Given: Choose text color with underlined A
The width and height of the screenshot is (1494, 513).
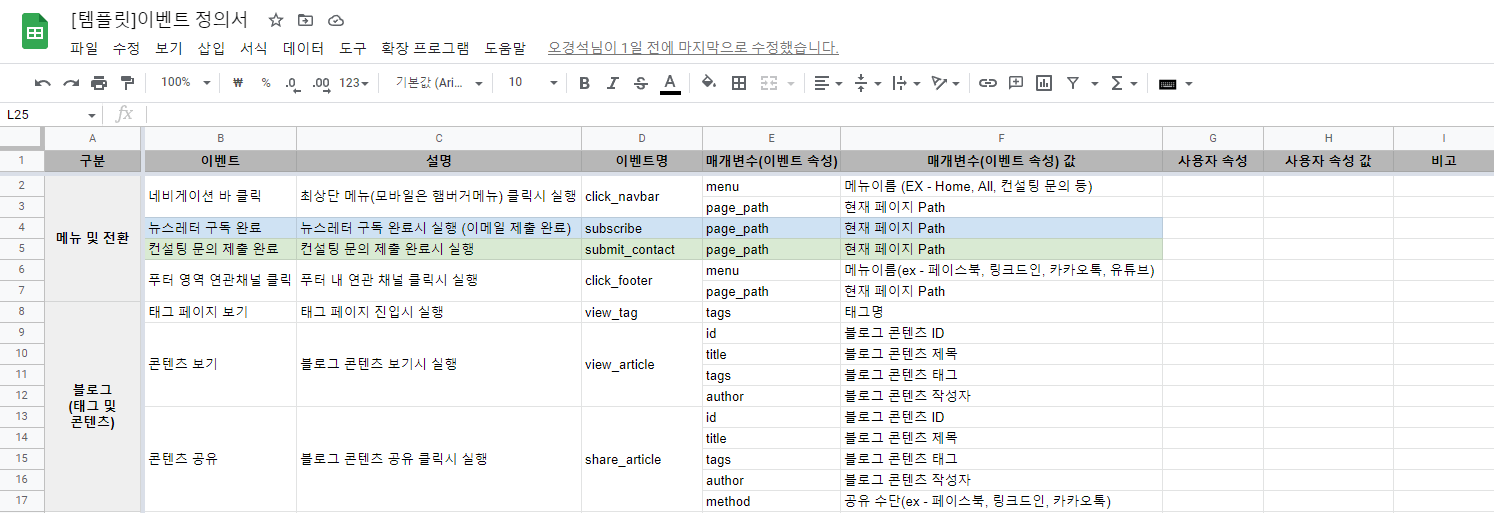Looking at the screenshot, I should [670, 83].
